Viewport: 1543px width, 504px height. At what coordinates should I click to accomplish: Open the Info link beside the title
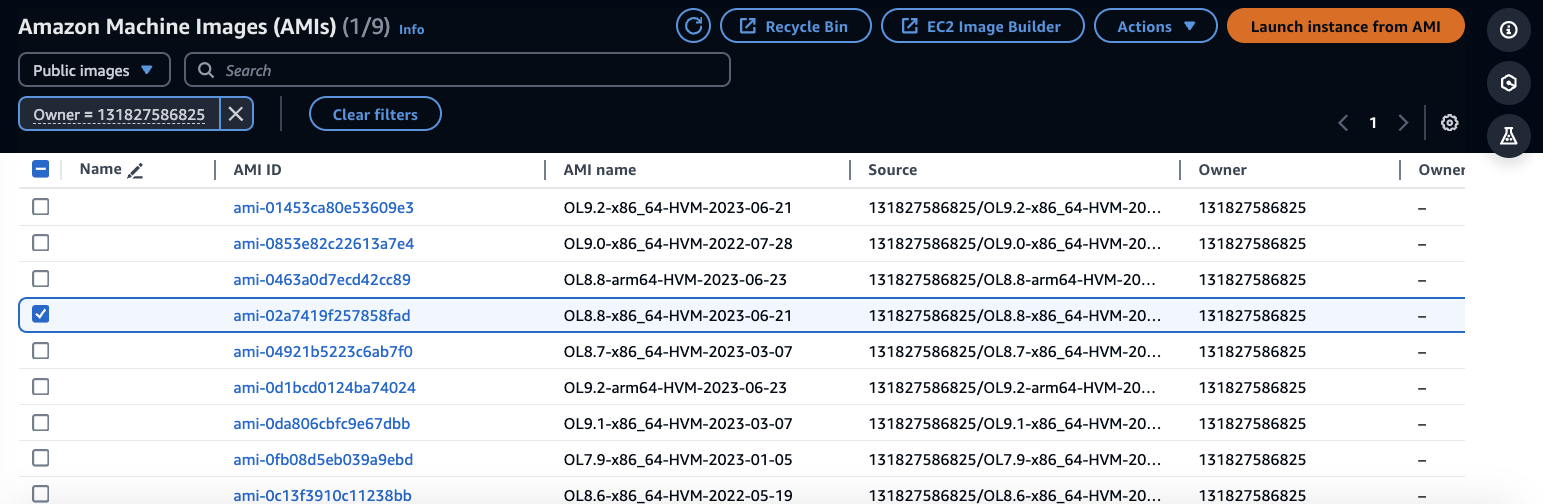coord(412,29)
